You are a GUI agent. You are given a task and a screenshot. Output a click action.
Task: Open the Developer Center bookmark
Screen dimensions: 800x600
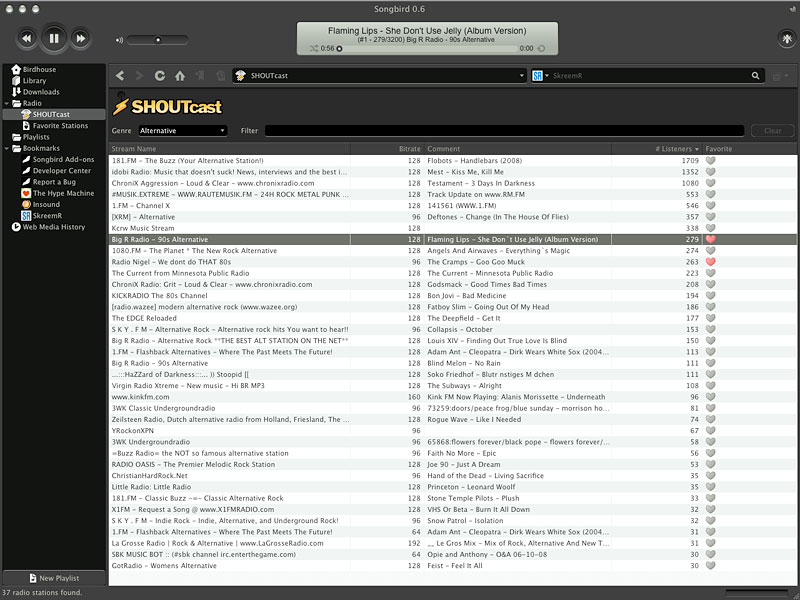[61, 170]
